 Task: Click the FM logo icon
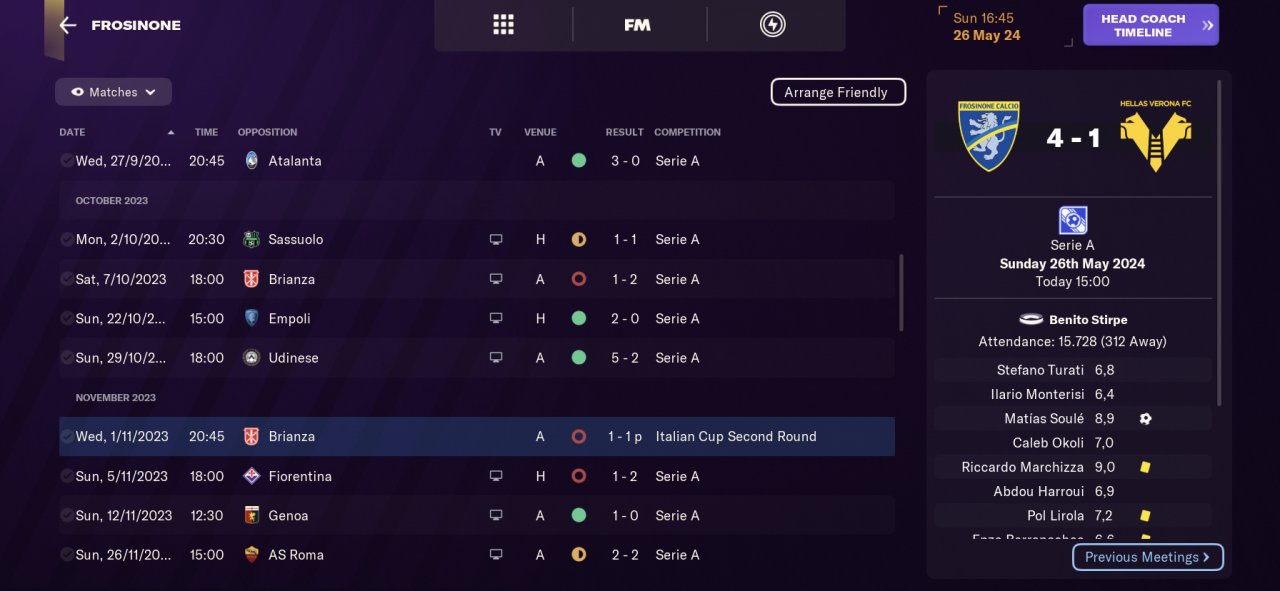pos(637,25)
